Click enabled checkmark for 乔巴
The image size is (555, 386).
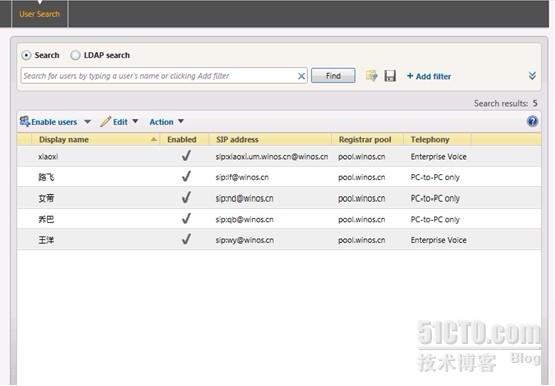[186, 218]
